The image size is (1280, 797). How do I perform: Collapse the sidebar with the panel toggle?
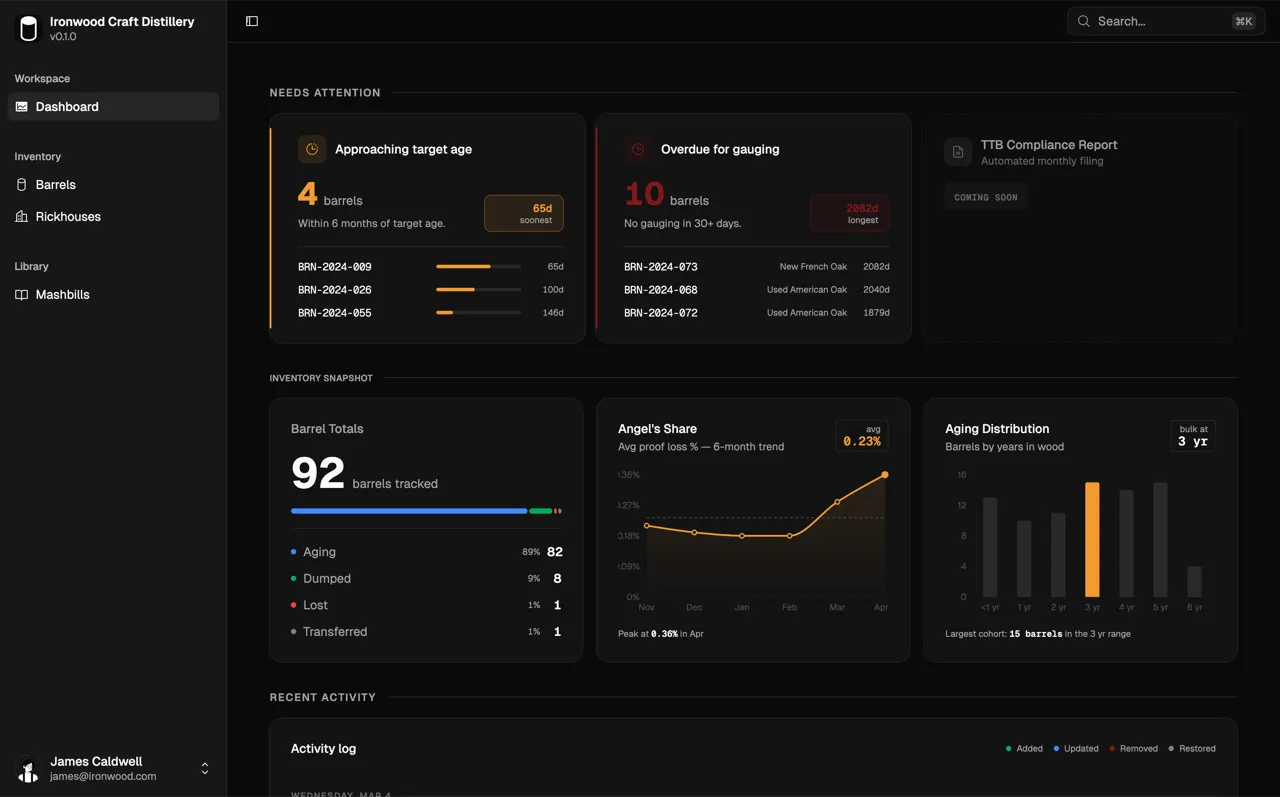(251, 20)
